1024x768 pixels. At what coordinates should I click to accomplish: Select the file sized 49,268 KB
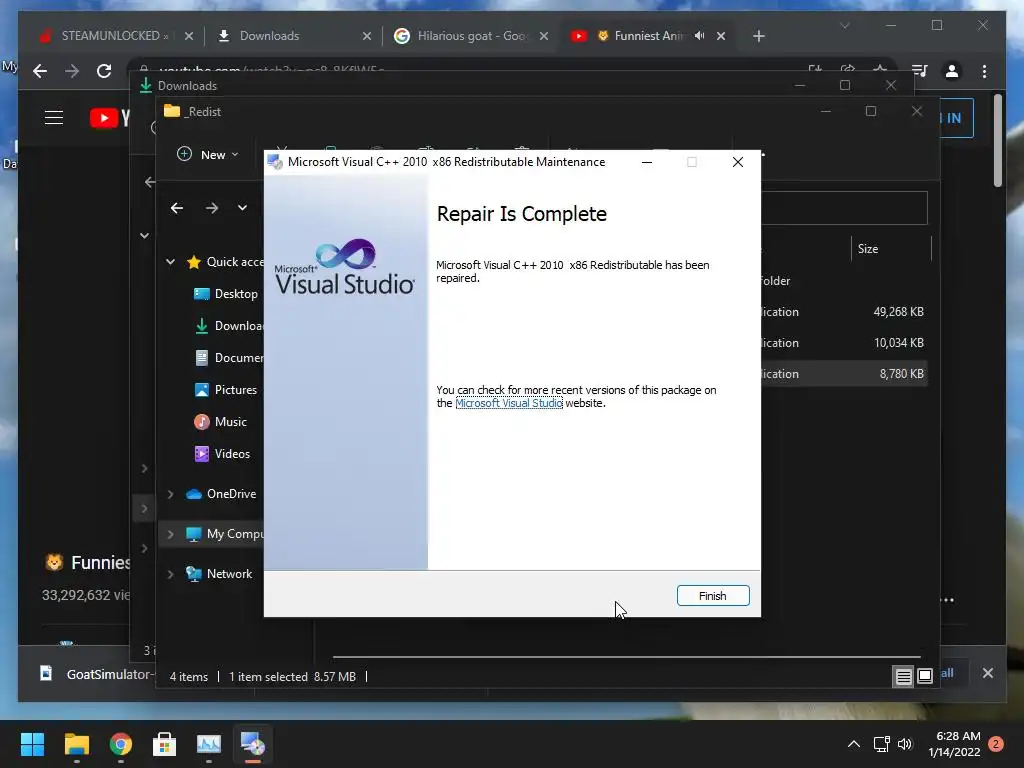(842, 312)
